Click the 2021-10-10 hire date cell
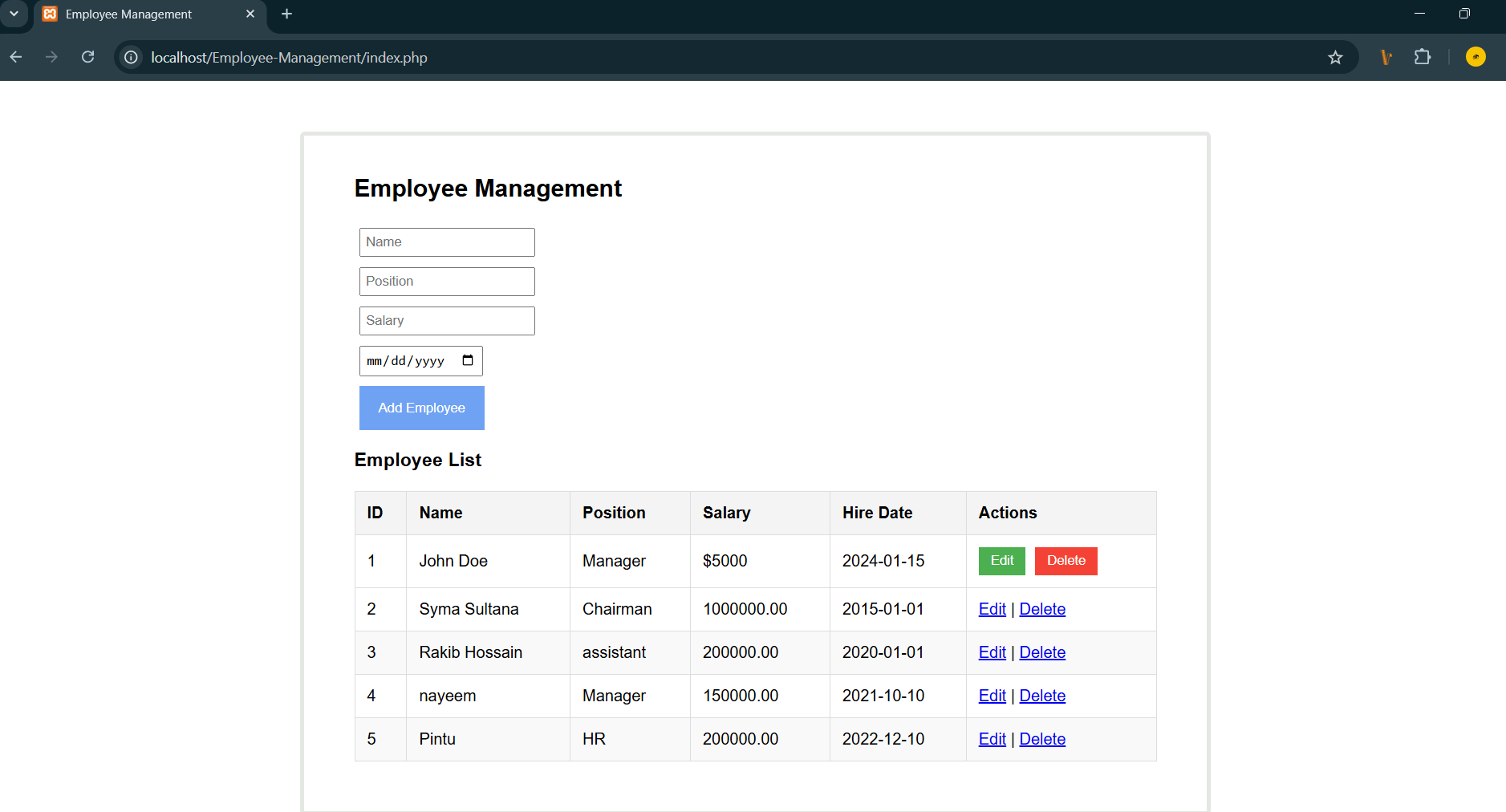This screenshot has height=812, width=1506. 898,696
